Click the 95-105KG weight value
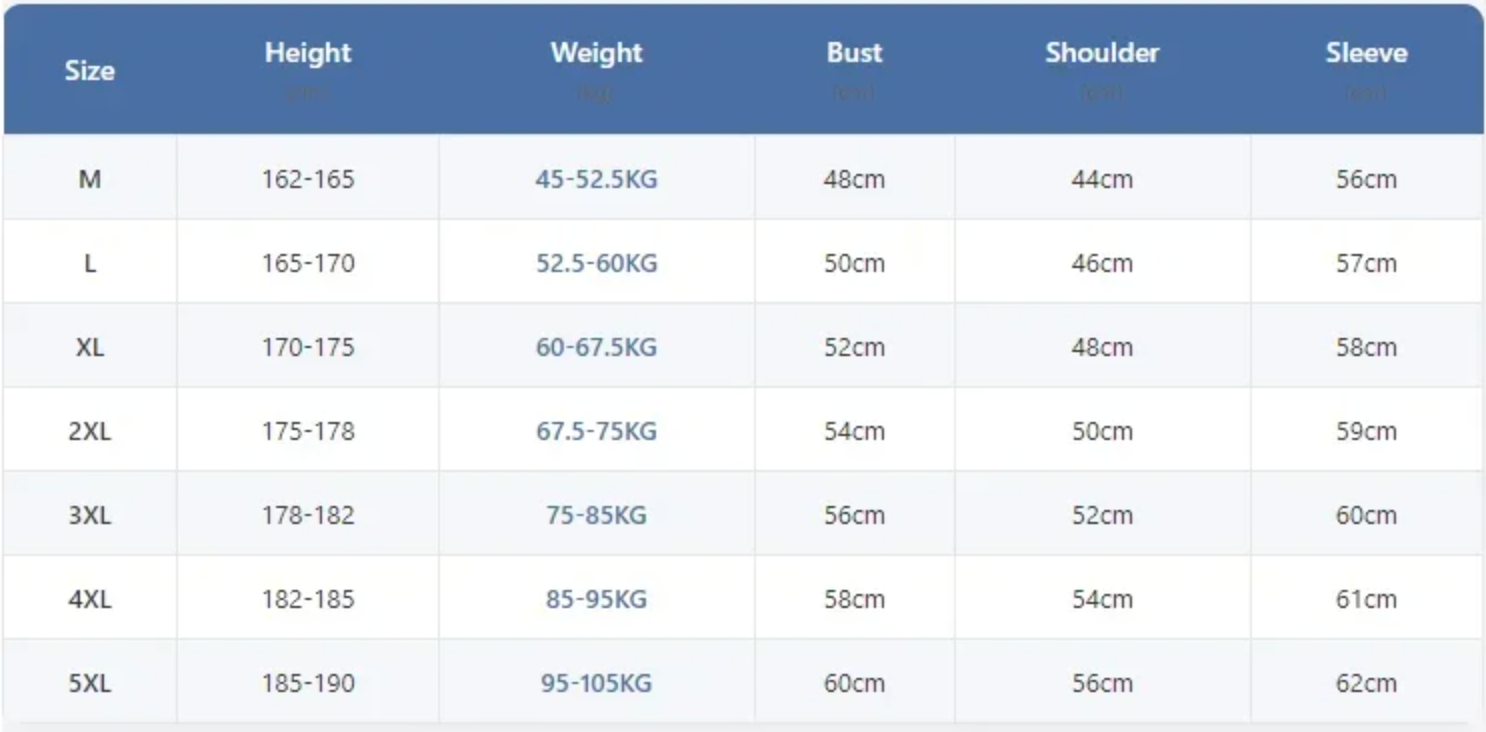The image size is (1486, 732). (596, 684)
